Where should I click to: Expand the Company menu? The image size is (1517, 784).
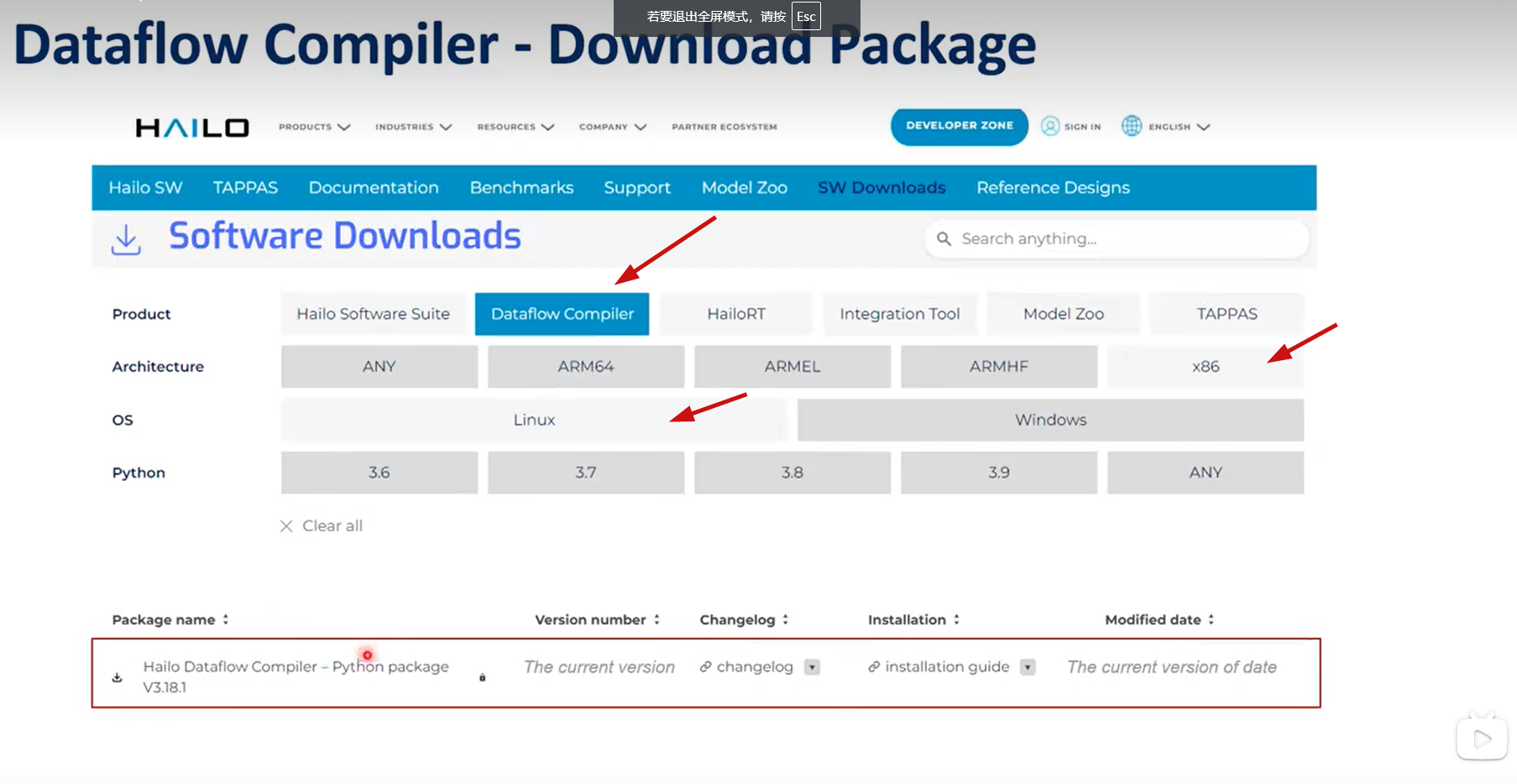[x=613, y=127]
